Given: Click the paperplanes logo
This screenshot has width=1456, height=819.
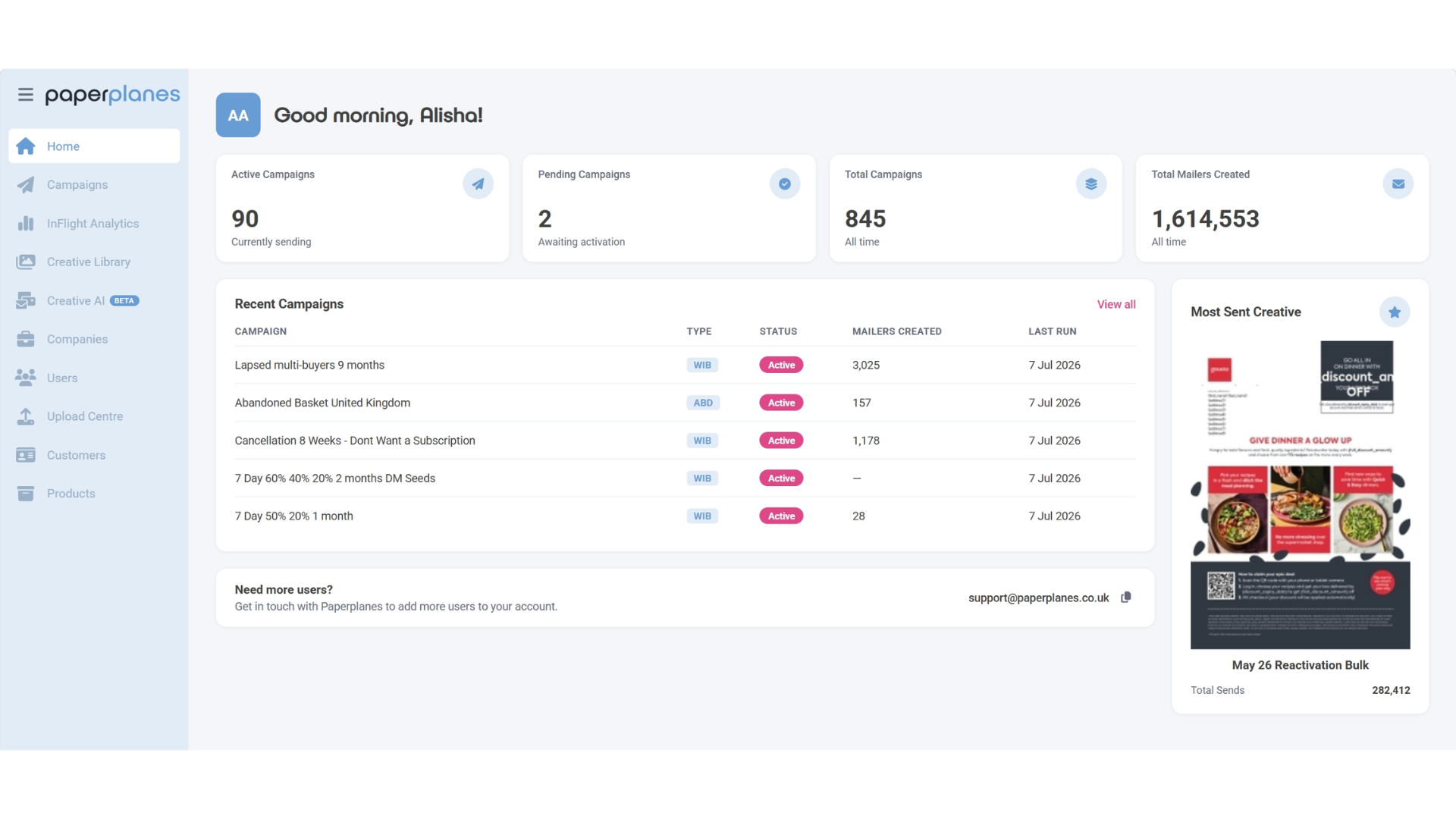Looking at the screenshot, I should [x=112, y=95].
